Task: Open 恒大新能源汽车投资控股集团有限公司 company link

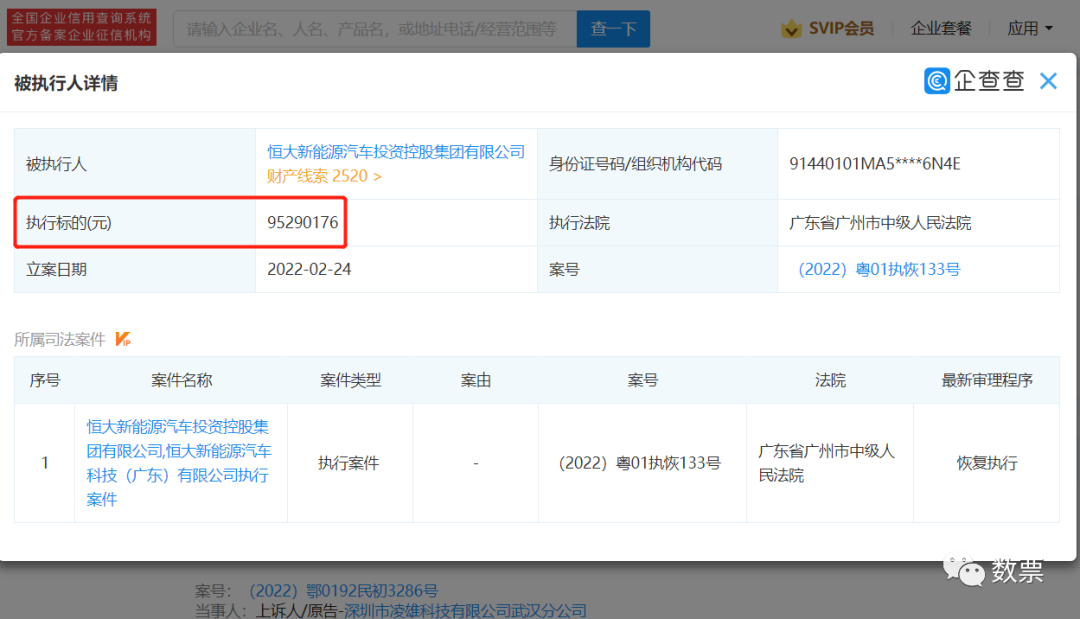Action: (396, 151)
